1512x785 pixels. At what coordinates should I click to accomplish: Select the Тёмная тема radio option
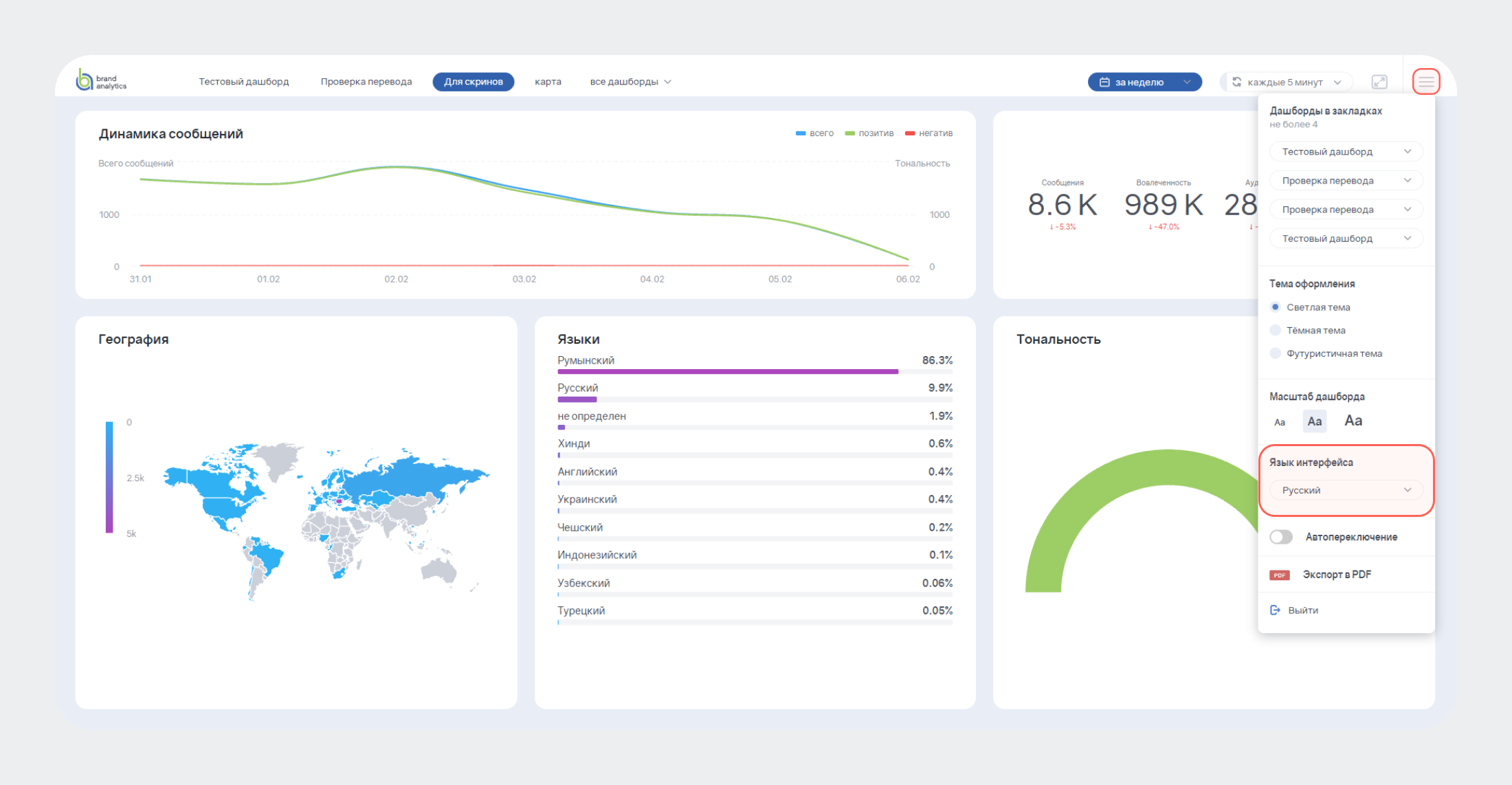(x=1276, y=330)
